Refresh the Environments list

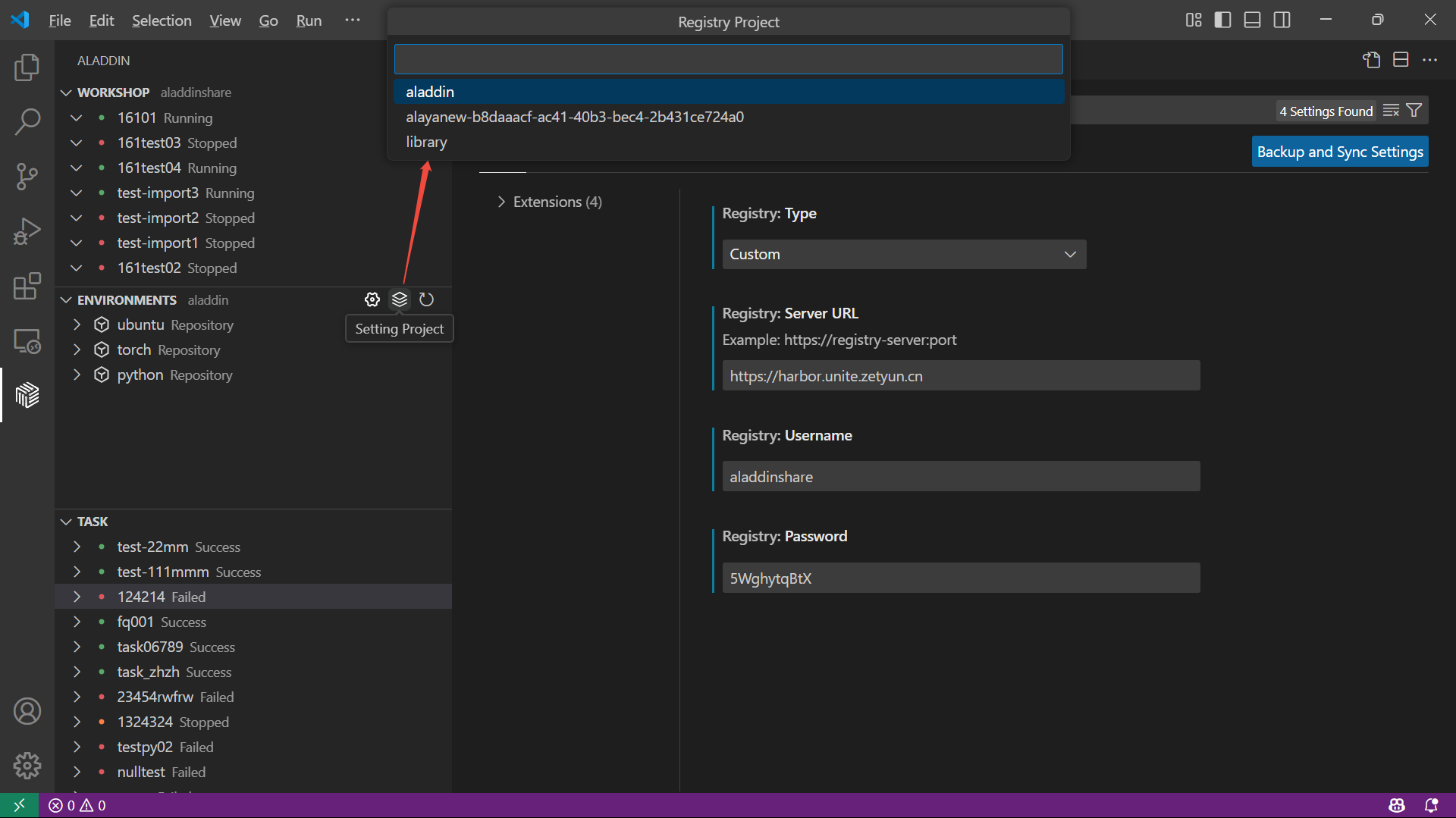pos(426,299)
